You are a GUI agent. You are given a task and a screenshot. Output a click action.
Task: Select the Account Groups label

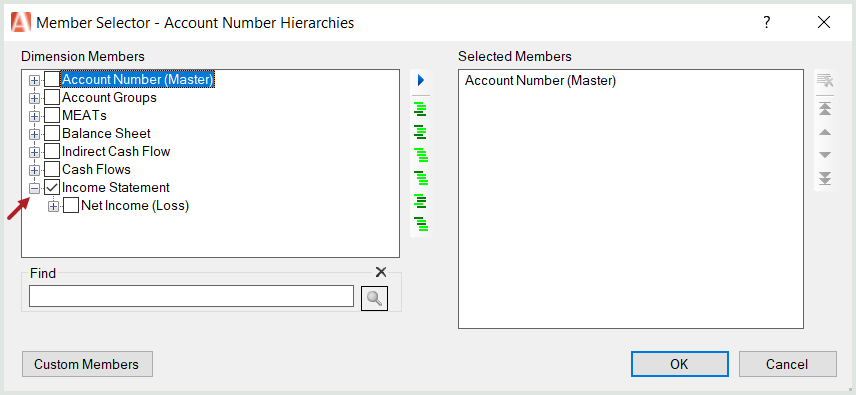109,98
